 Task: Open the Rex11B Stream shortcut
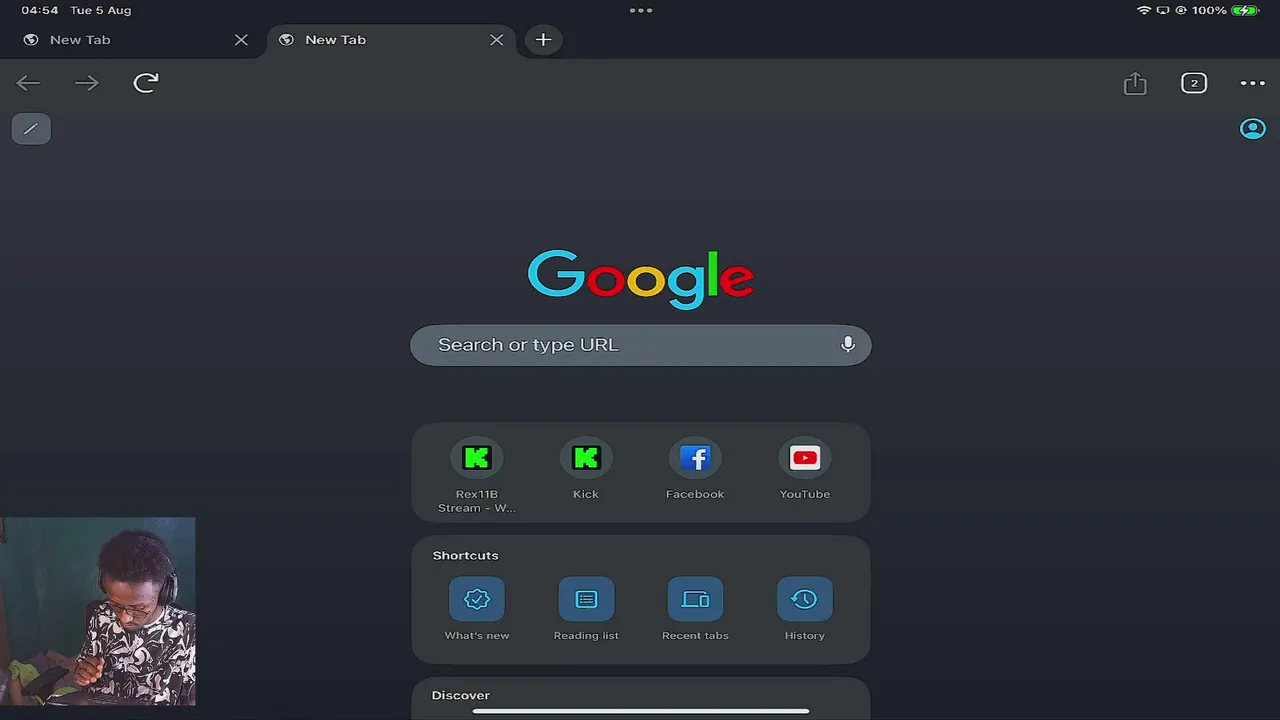pyautogui.click(x=477, y=475)
